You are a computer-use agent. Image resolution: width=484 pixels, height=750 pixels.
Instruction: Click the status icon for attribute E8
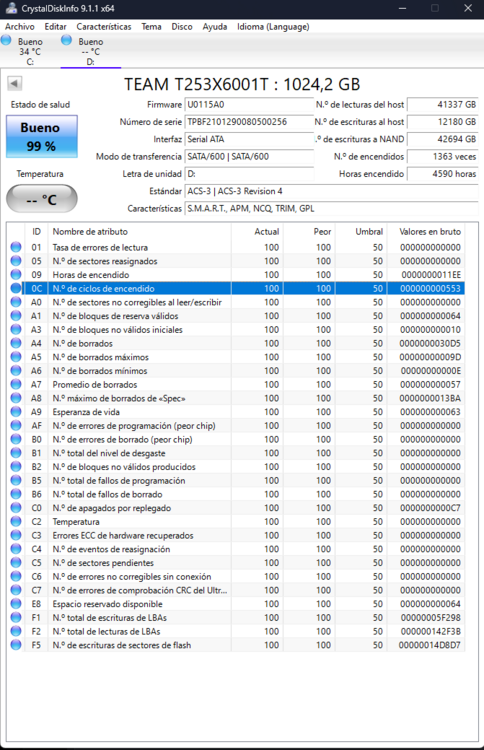pyautogui.click(x=16, y=604)
